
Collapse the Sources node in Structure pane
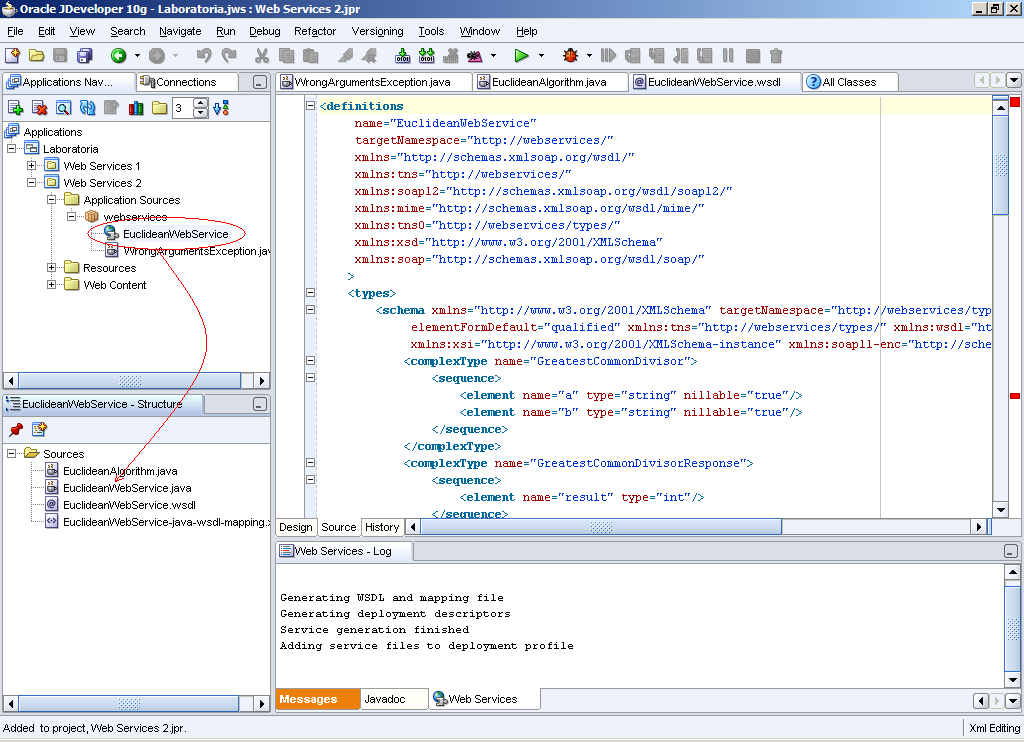tap(11, 453)
